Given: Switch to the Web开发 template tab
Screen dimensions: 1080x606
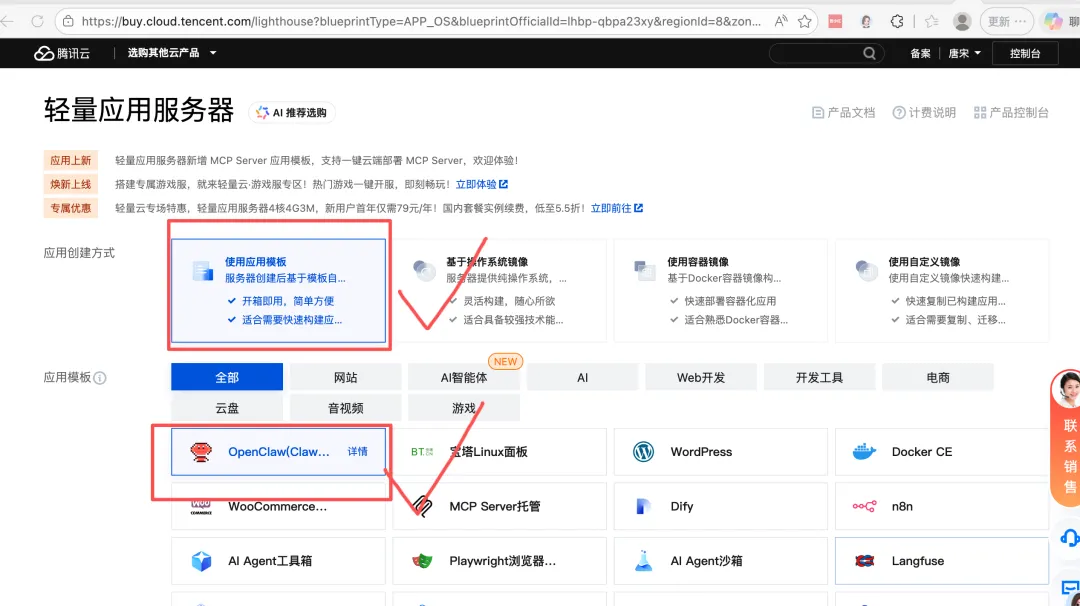Looking at the screenshot, I should click(x=700, y=377).
